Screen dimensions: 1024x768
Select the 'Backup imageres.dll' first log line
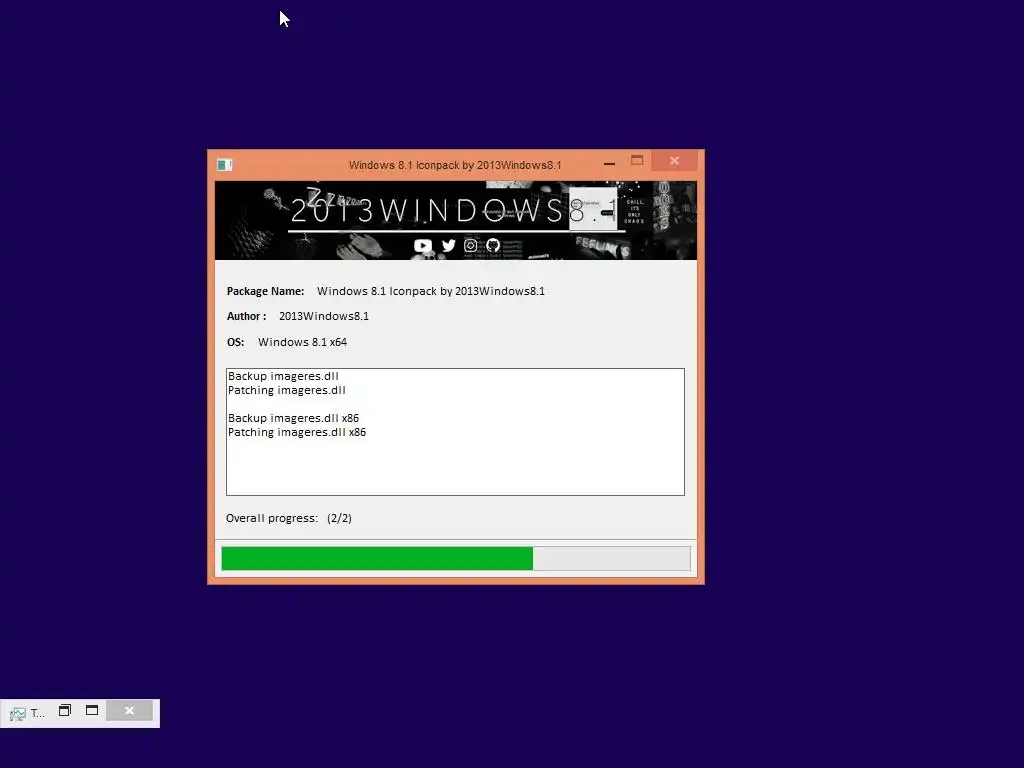coord(283,376)
